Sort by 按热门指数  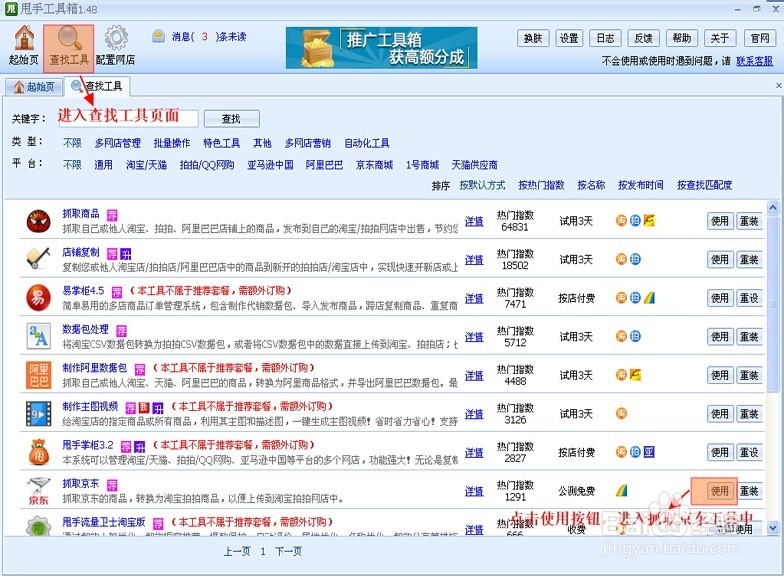(x=541, y=186)
